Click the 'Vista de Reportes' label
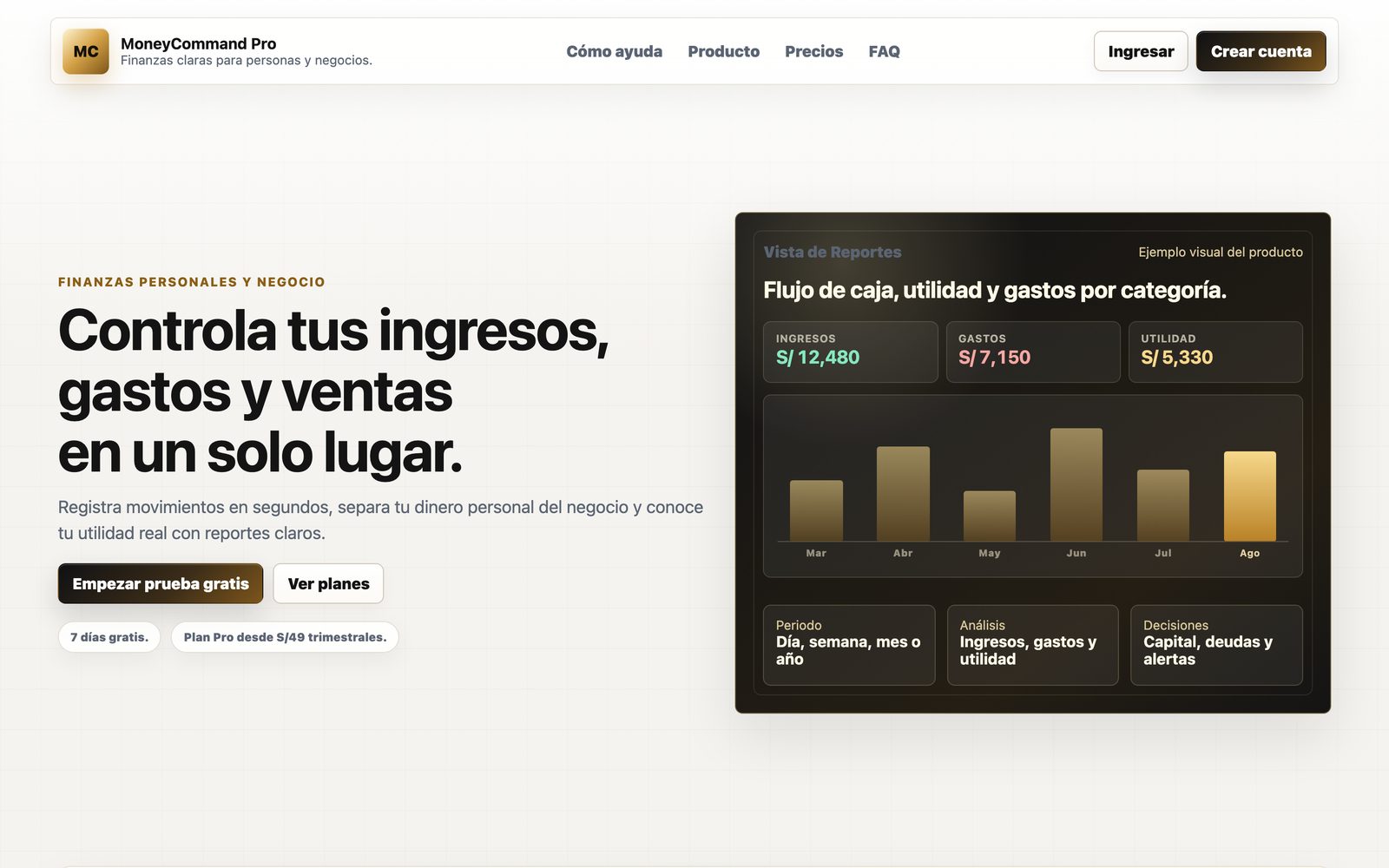This screenshot has width=1389, height=868. [x=833, y=252]
